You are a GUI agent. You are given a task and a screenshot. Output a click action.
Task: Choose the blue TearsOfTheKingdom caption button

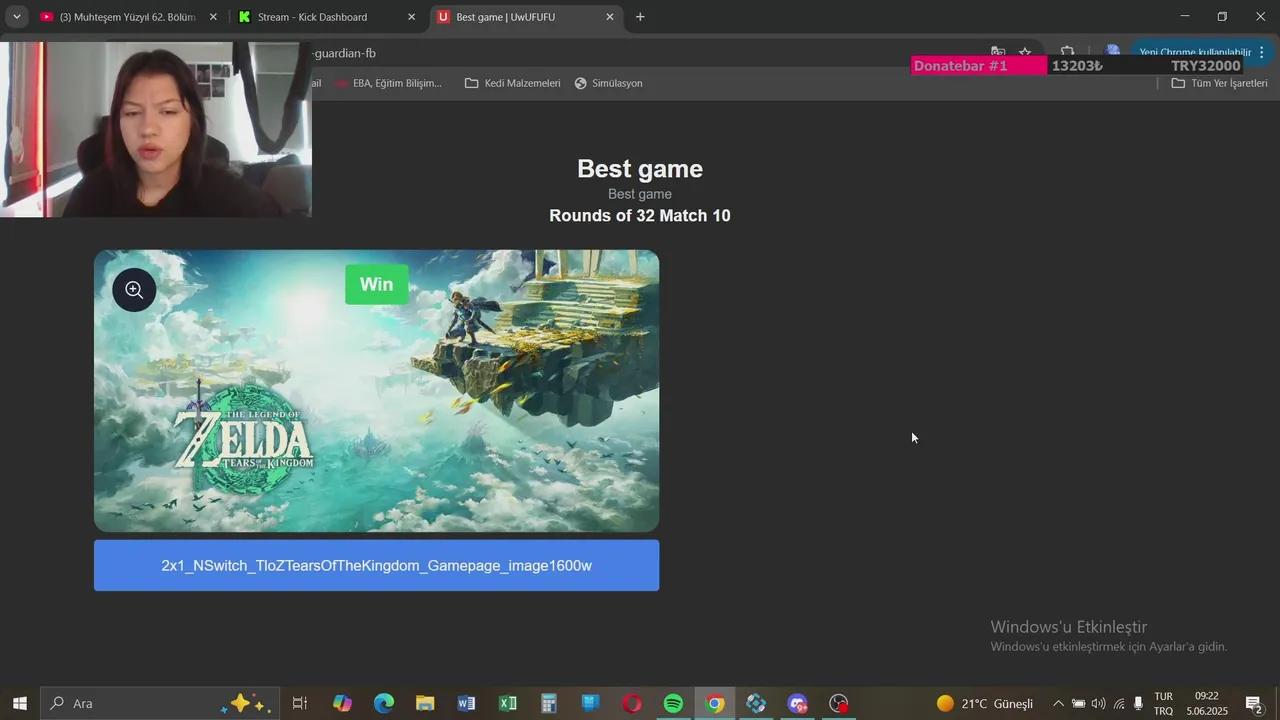tap(376, 565)
